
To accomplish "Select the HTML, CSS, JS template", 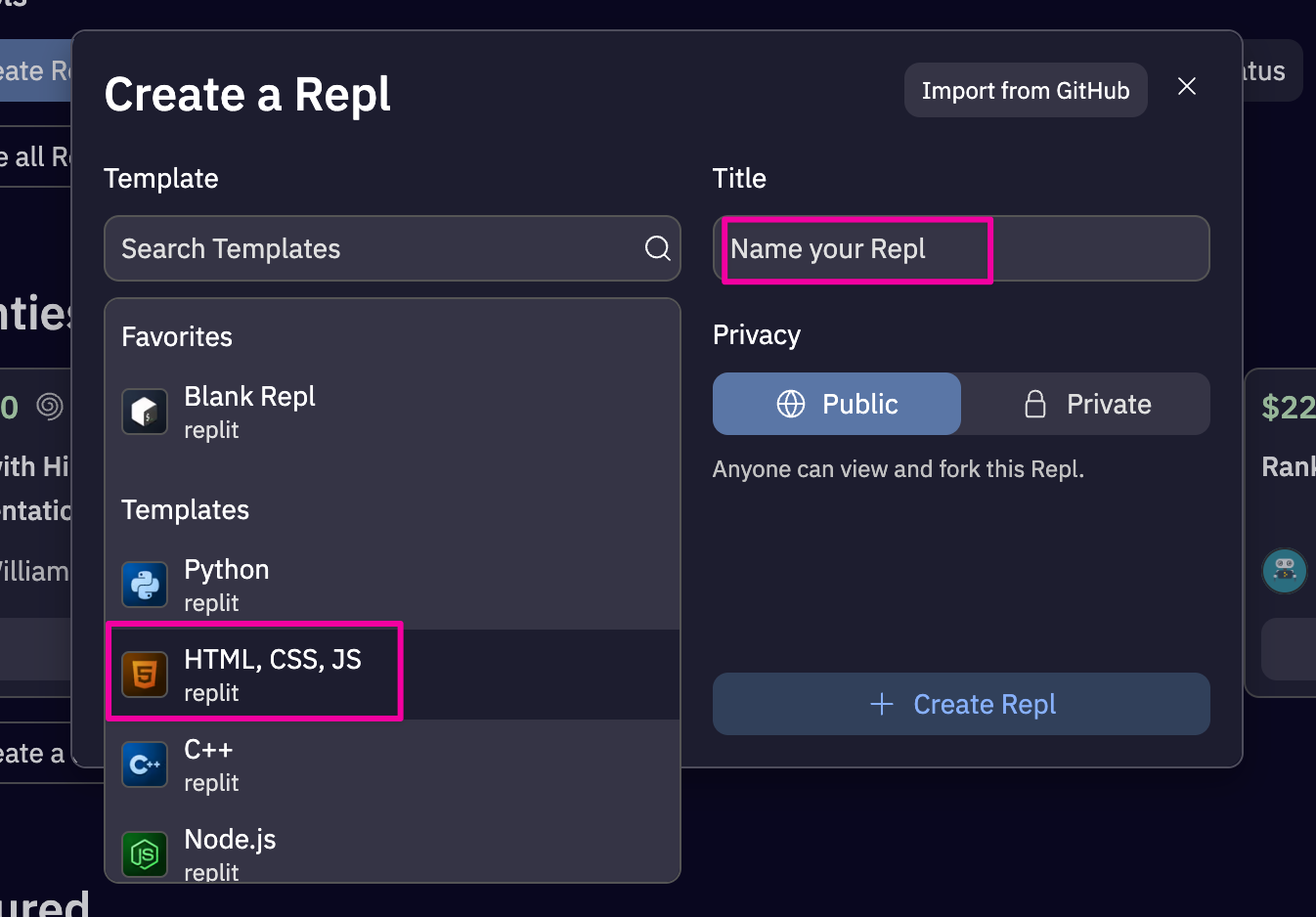I will coord(392,675).
